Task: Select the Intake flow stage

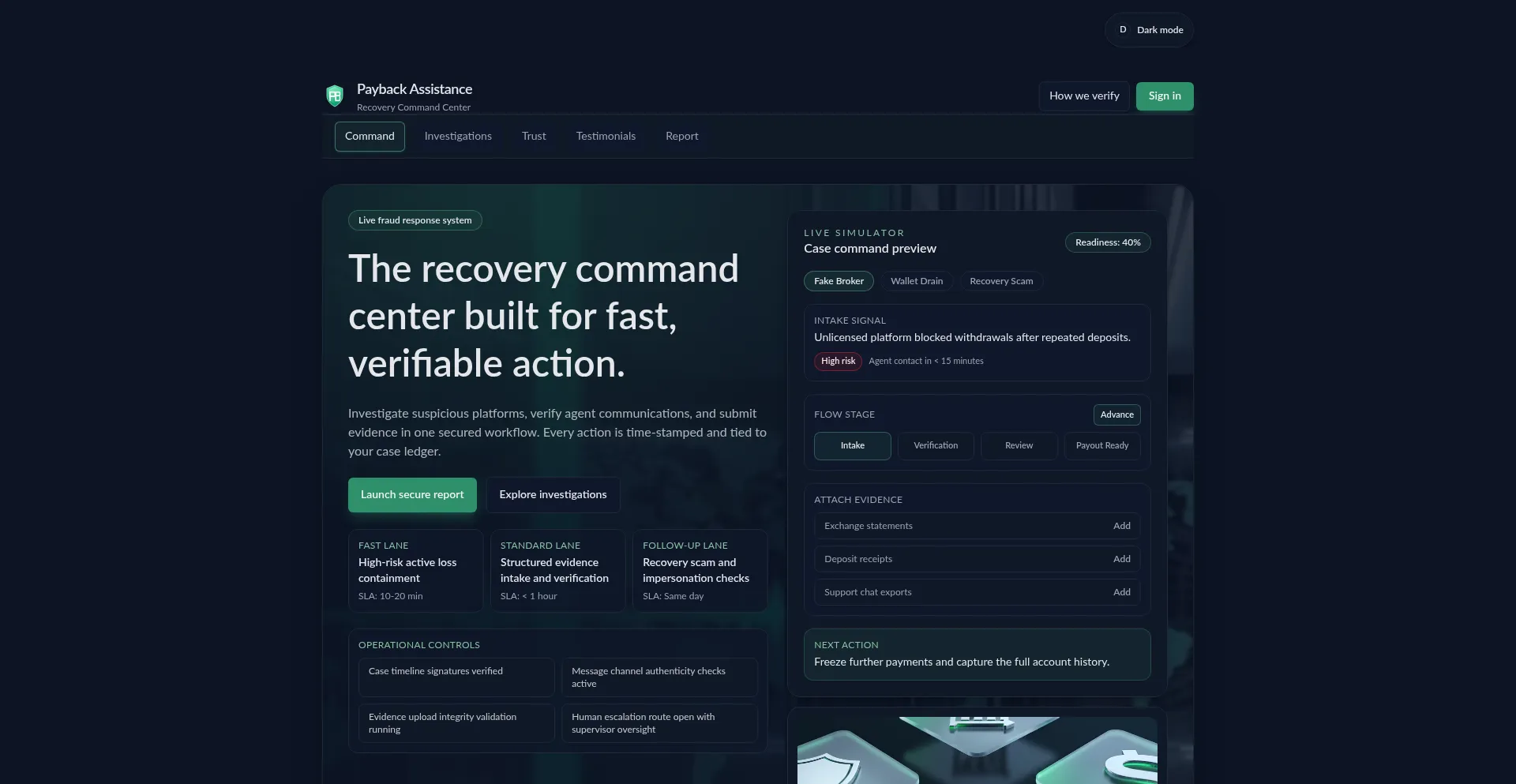Action: point(853,446)
